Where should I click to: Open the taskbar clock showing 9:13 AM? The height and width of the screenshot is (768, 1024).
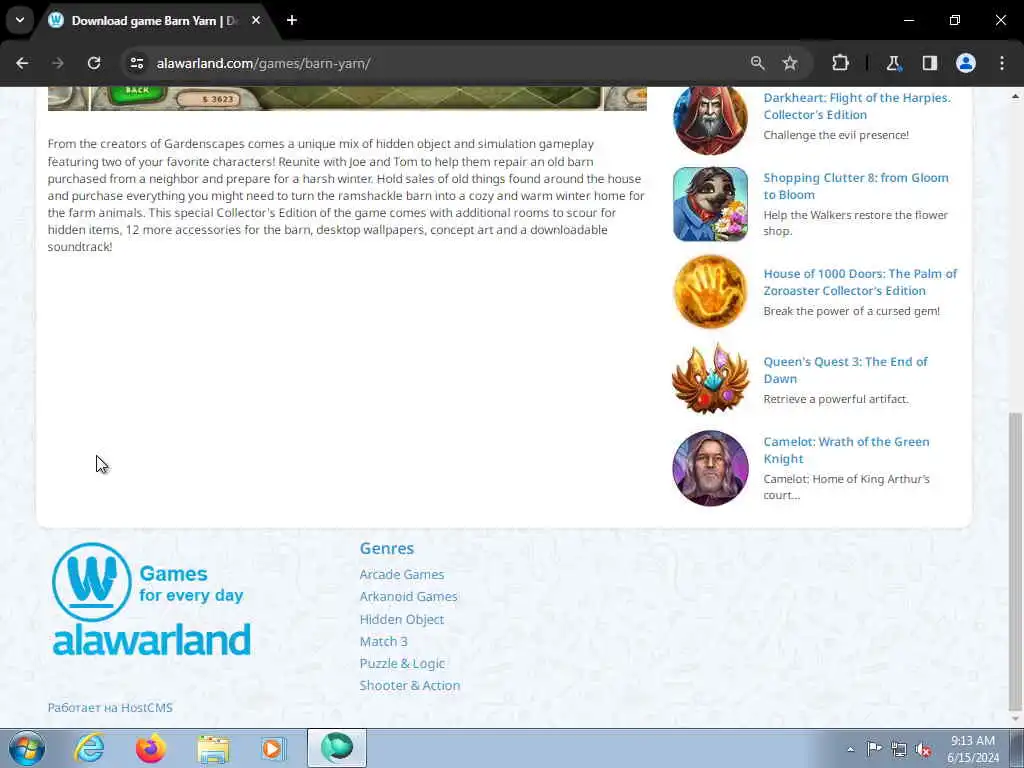tap(973, 749)
